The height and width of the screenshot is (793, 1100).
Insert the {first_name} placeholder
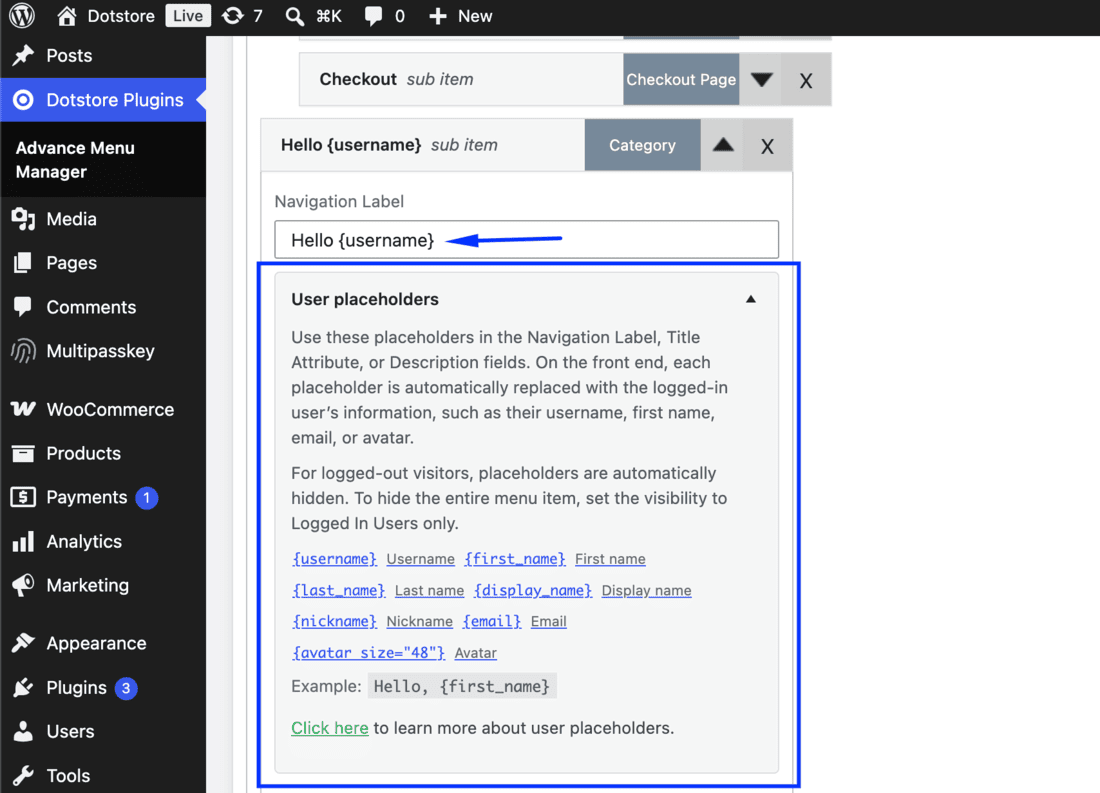click(515, 559)
